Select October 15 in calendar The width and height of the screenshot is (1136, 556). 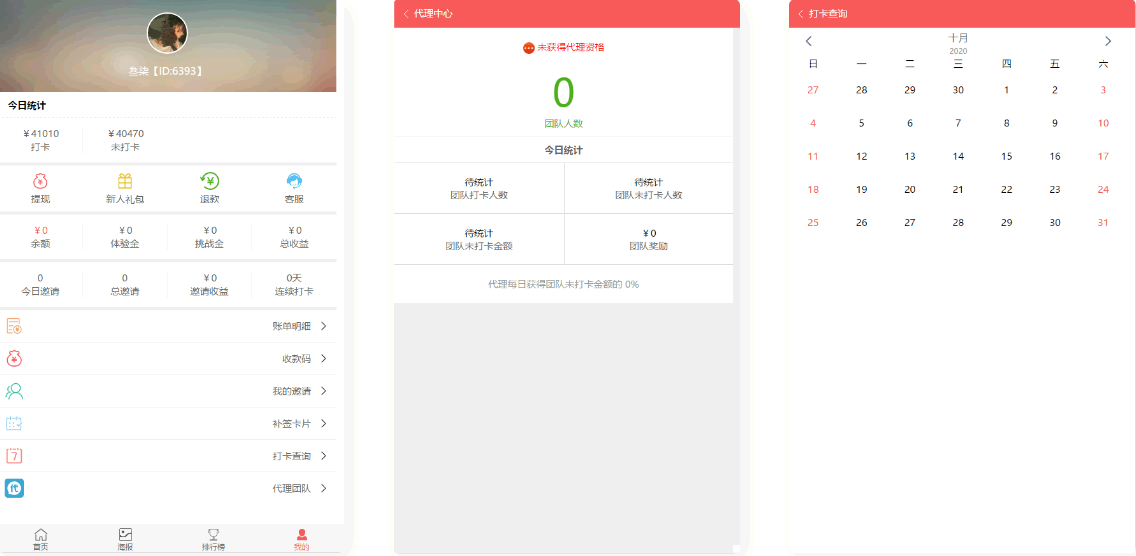coord(1006,157)
